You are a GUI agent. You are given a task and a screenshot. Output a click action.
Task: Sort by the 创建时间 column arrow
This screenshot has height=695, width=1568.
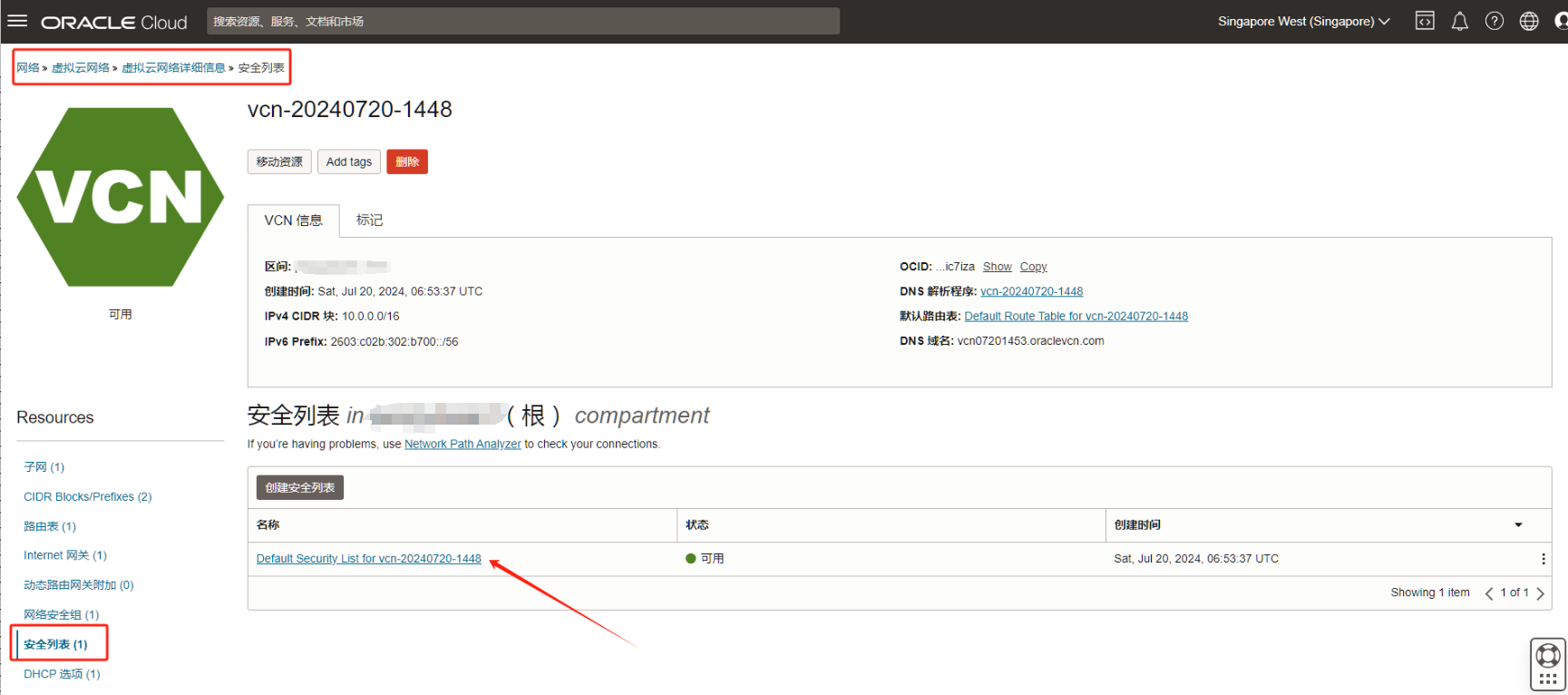pyautogui.click(x=1518, y=525)
